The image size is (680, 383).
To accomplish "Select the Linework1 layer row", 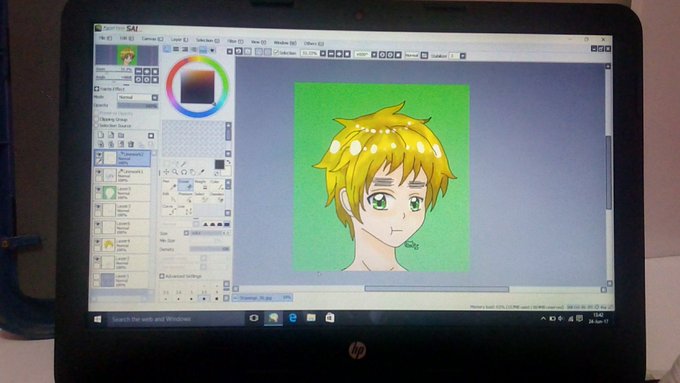I will pyautogui.click(x=123, y=176).
